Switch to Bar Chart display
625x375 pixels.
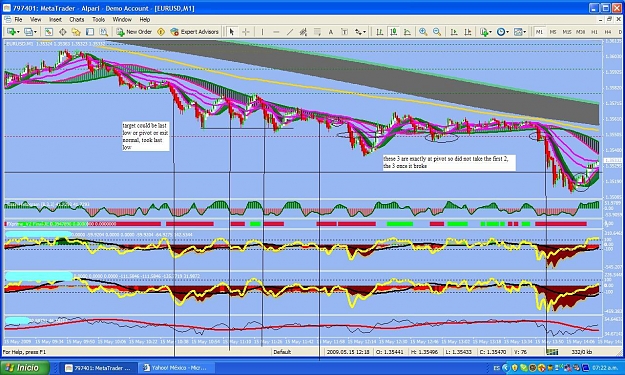[379, 32]
